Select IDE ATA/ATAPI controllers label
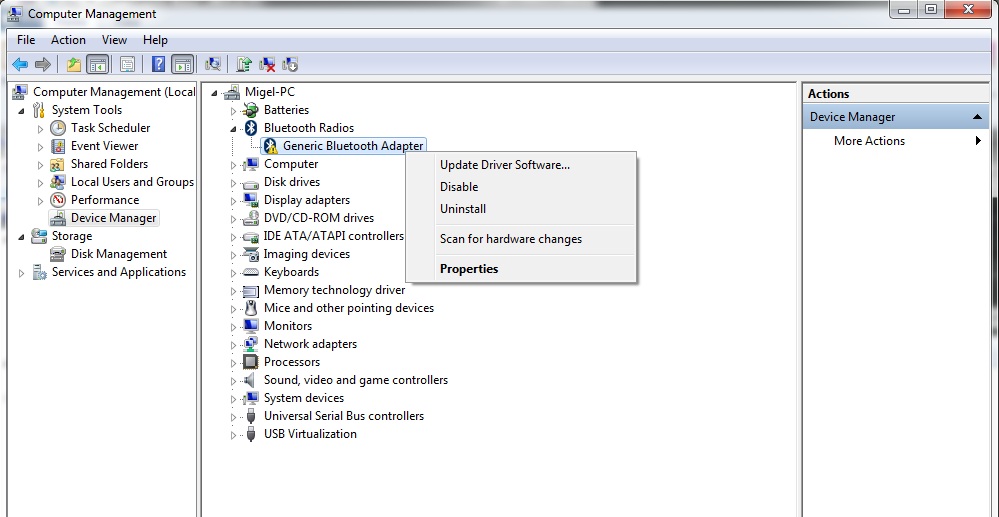The width and height of the screenshot is (999, 517). [334, 236]
